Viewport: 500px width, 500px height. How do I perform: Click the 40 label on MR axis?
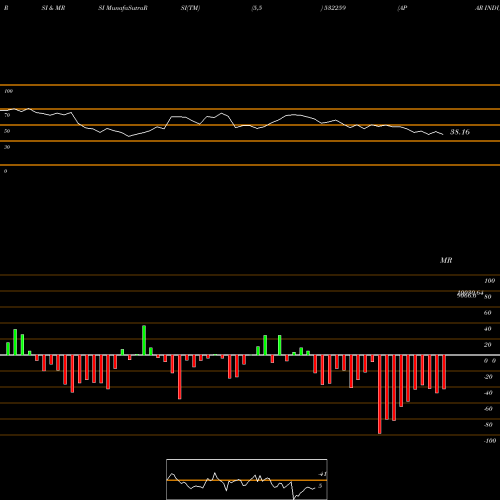(488, 329)
